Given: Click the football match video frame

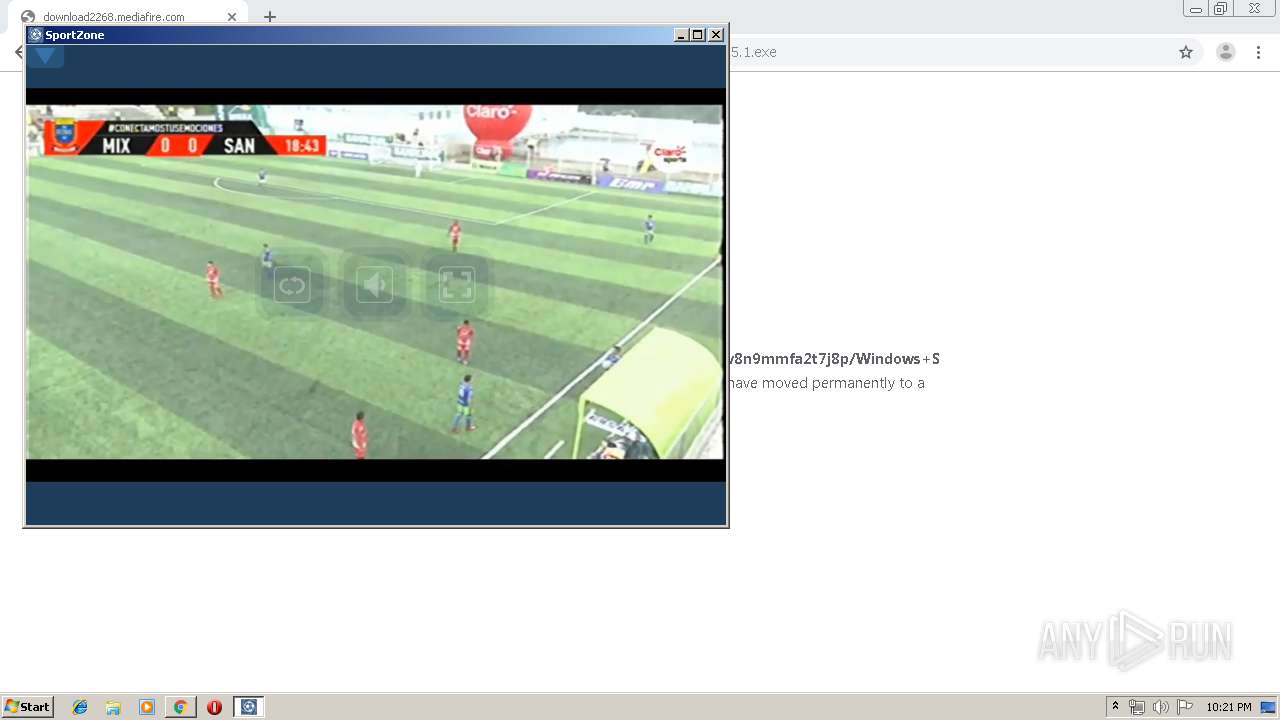Looking at the screenshot, I should click(x=375, y=282).
